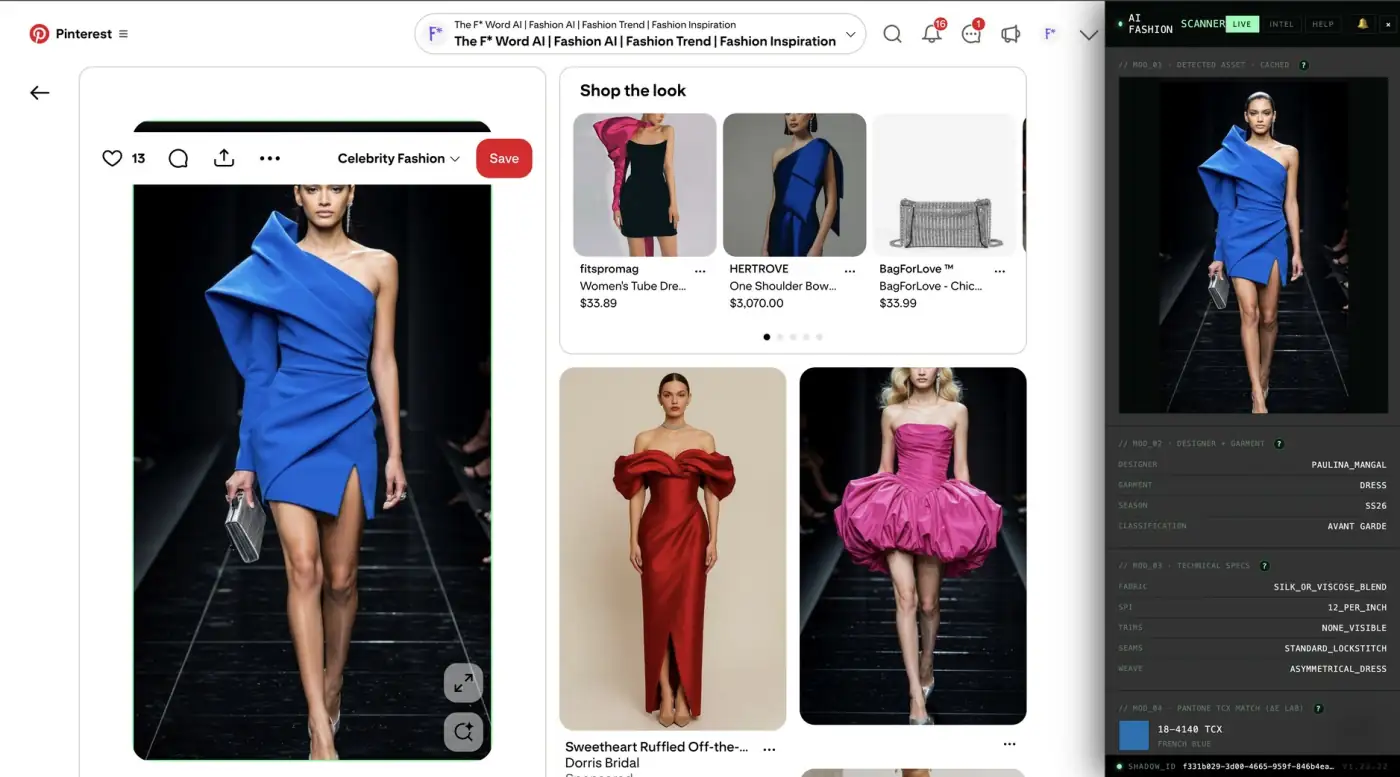Viewport: 1400px width, 777px height.
Task: Click the 12_PER_INCH SPI value
Action: click(1357, 607)
